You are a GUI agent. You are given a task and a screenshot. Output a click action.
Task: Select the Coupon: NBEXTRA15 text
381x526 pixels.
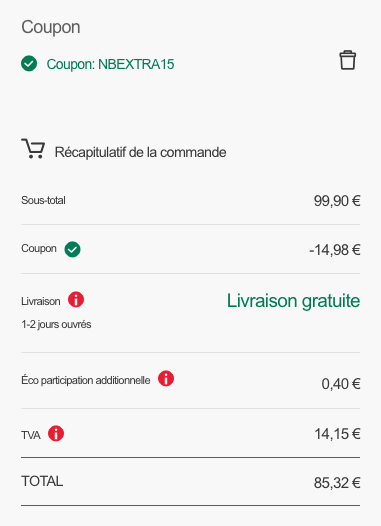110,64
